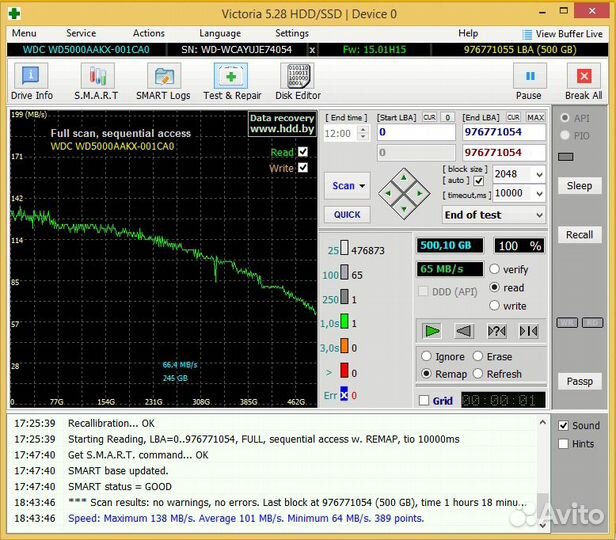Open the Service menu
Screen dimensions: 616x540
coord(81,33)
